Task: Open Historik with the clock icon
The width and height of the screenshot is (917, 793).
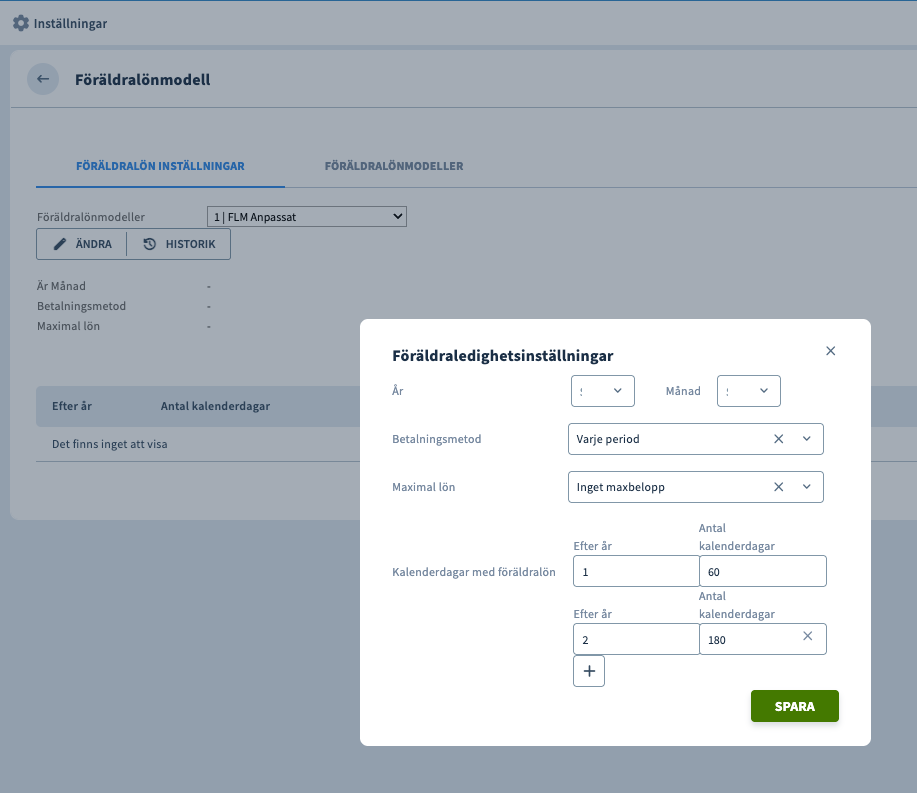Action: (x=179, y=244)
